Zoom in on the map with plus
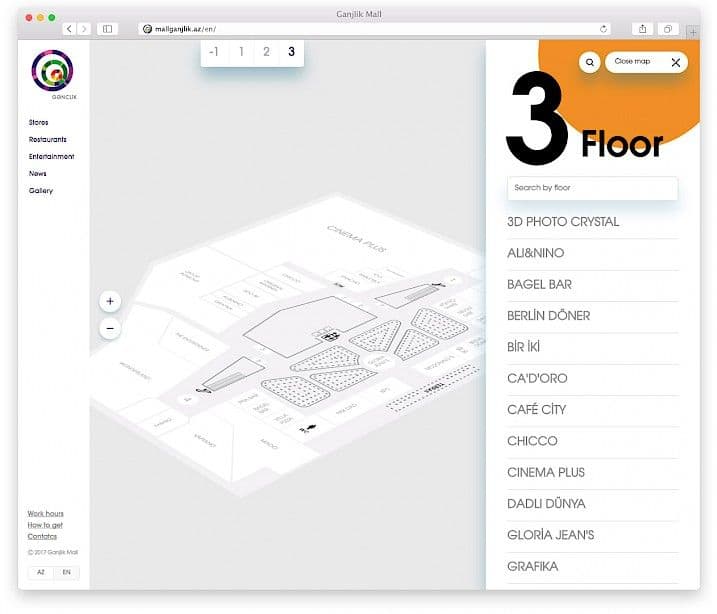 [110, 301]
